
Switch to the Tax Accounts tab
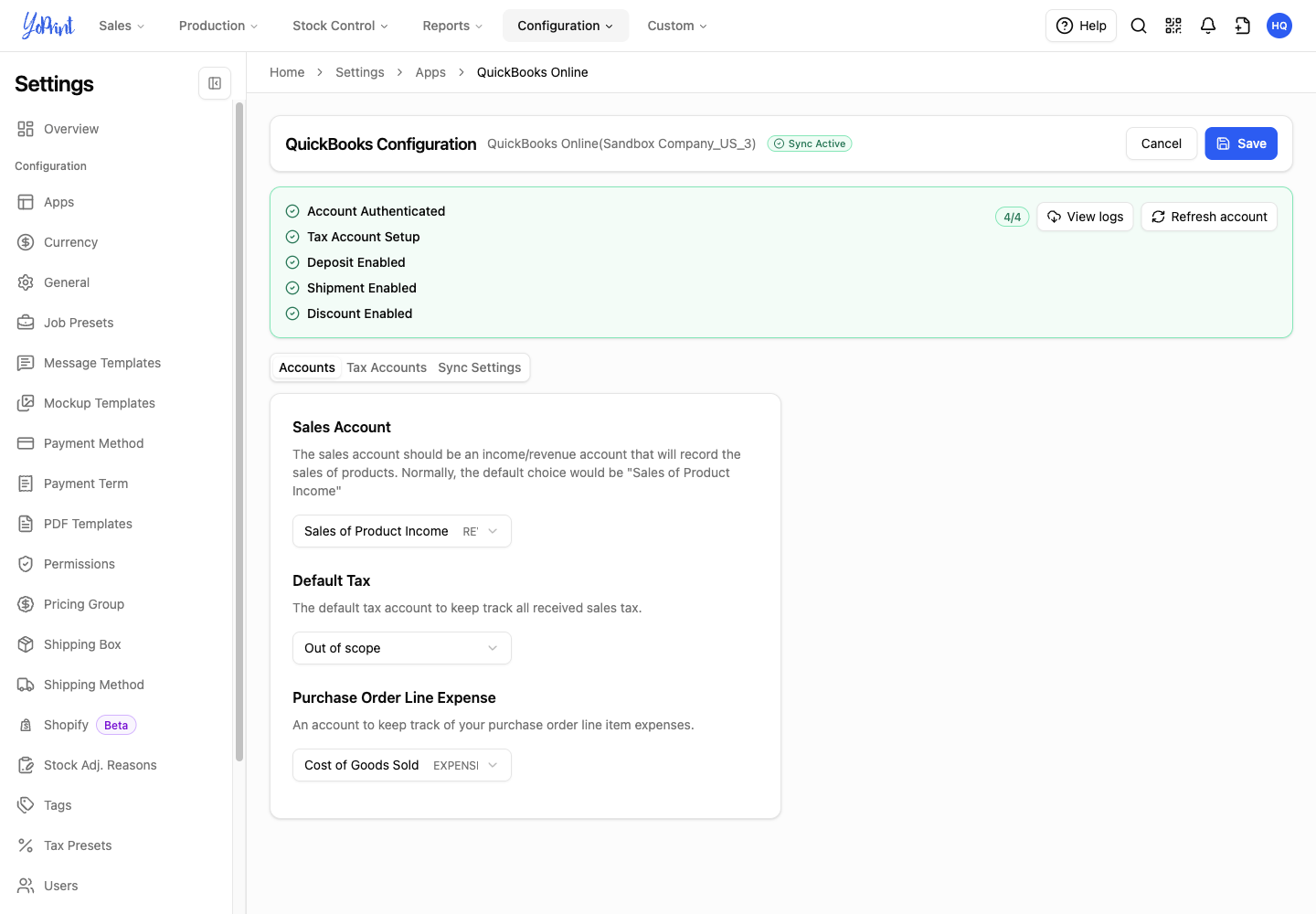tap(387, 367)
